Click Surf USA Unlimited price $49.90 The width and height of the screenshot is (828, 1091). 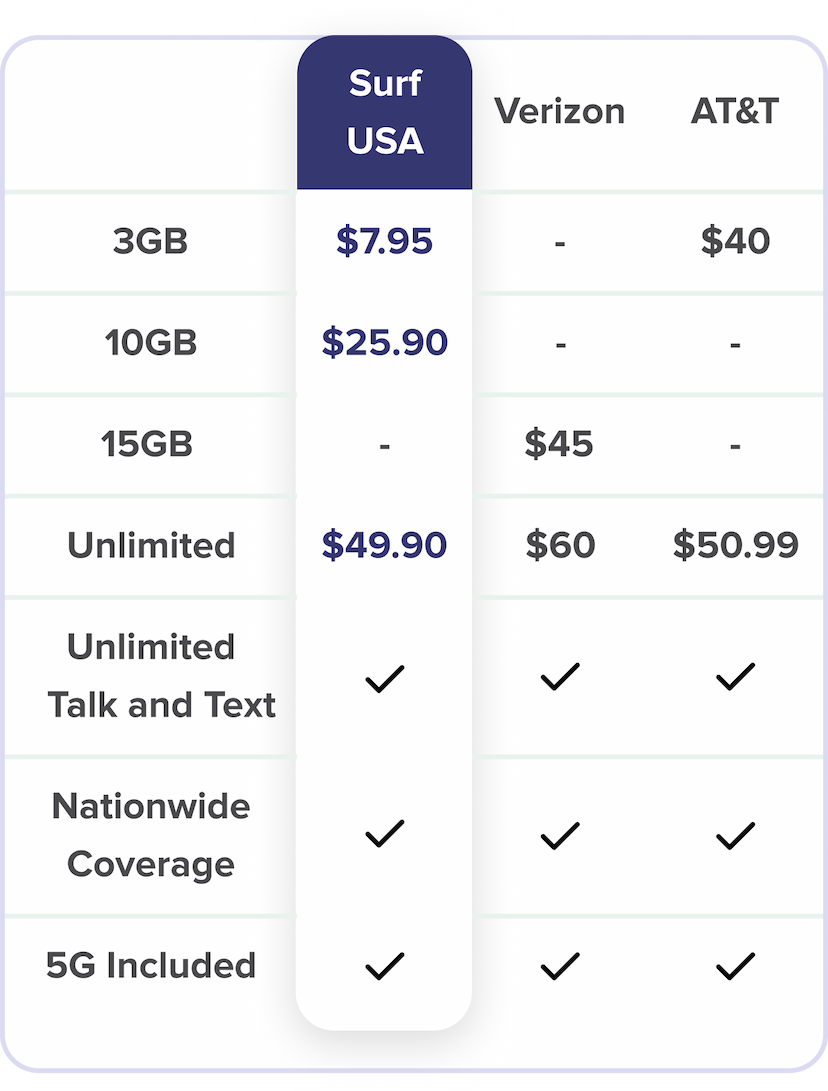384,545
